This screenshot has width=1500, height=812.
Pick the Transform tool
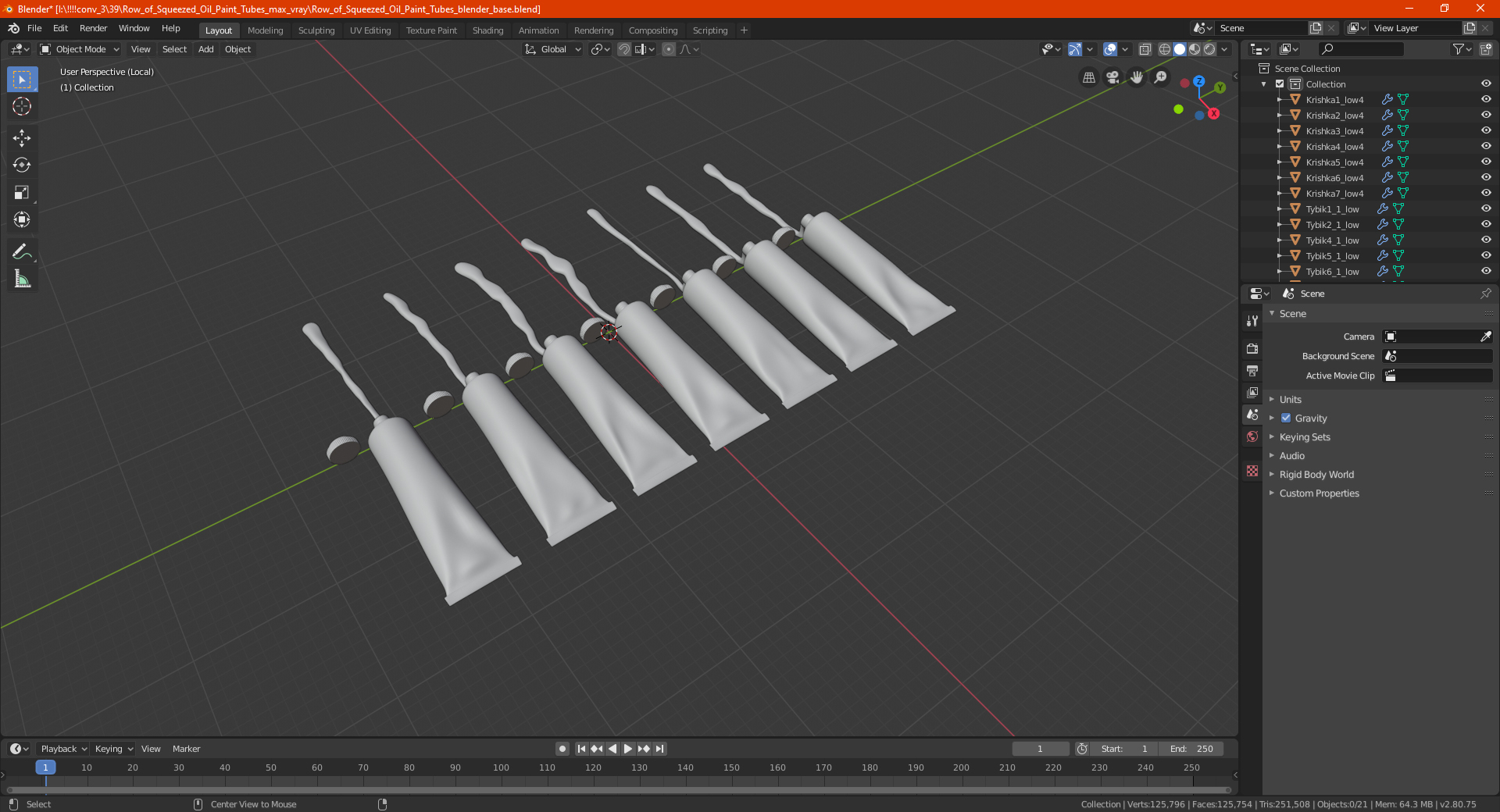pyautogui.click(x=22, y=219)
